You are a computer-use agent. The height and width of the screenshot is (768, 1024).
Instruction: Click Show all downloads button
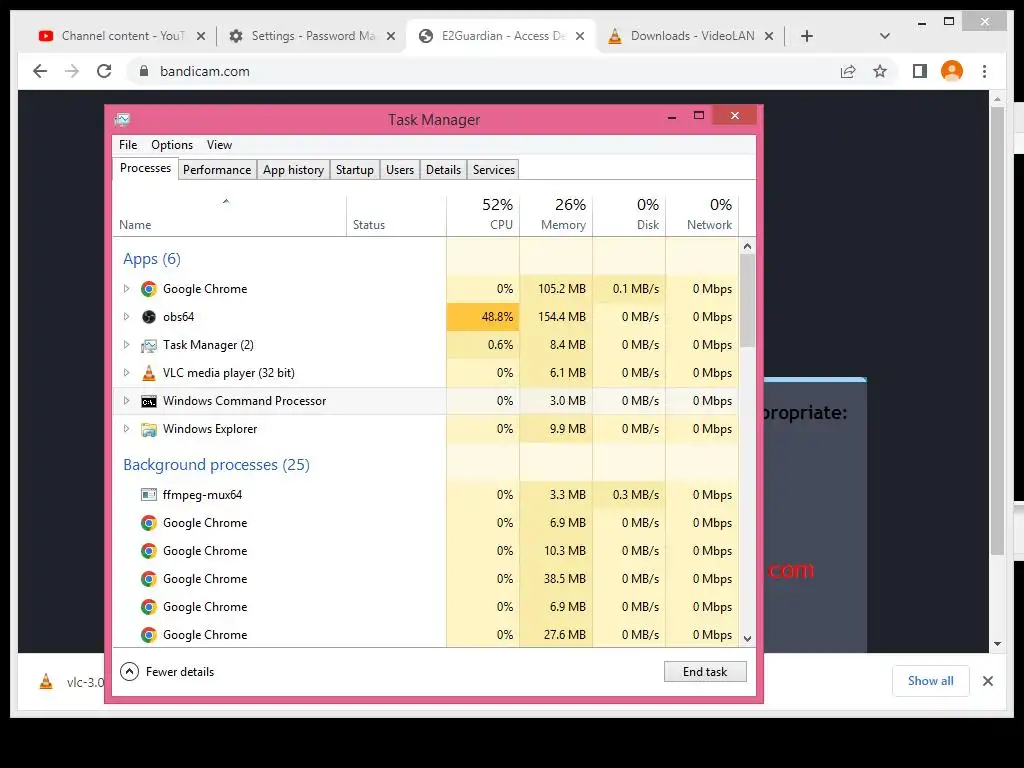[x=931, y=681]
